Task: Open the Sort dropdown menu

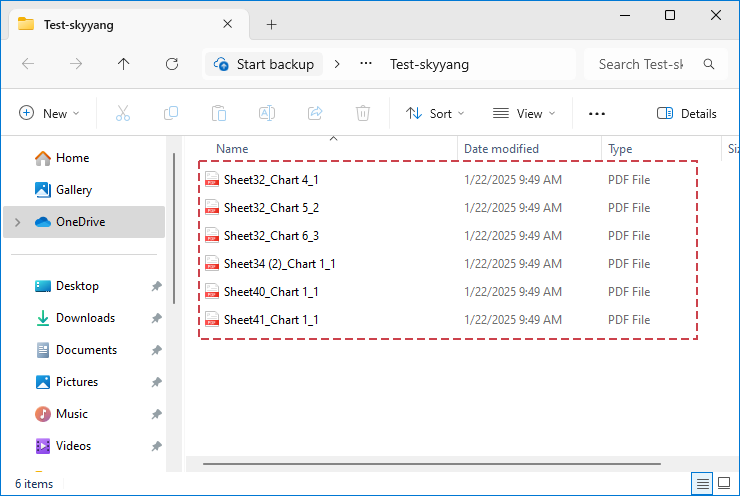Action: (x=435, y=114)
